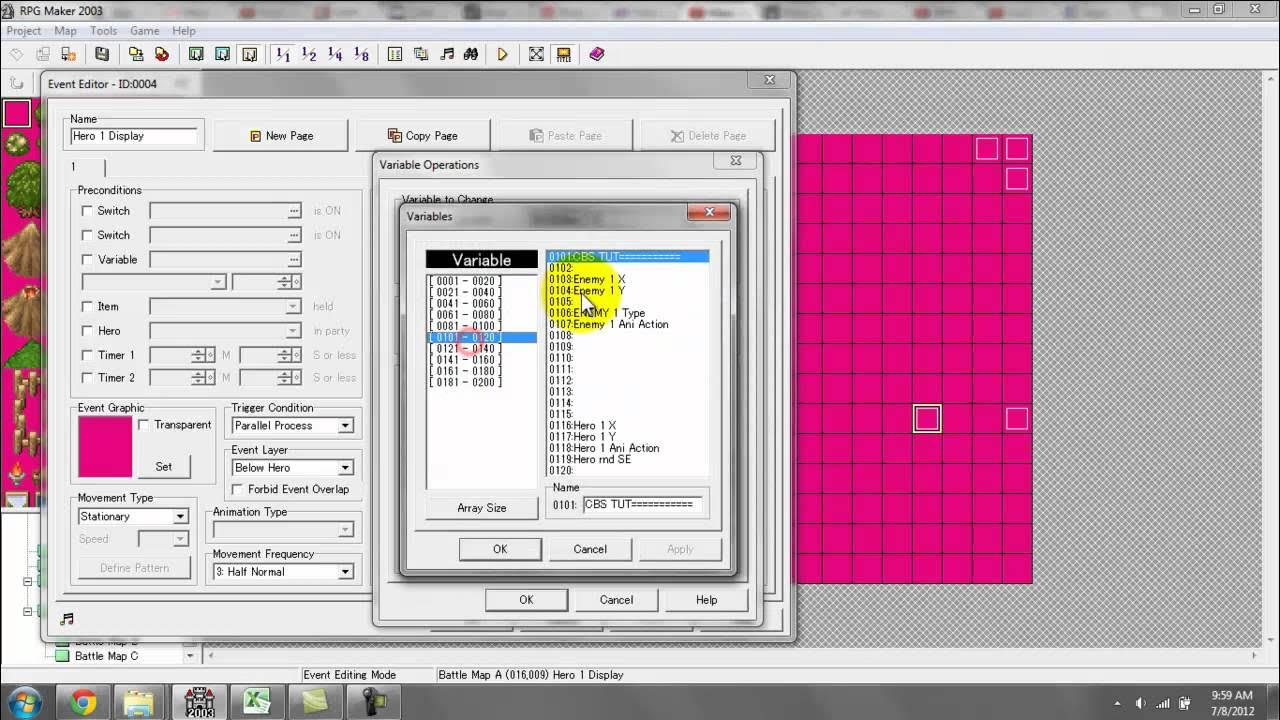Click the floppy disk Create Game Disk icon
This screenshot has width=1280, height=720.
coord(103,54)
